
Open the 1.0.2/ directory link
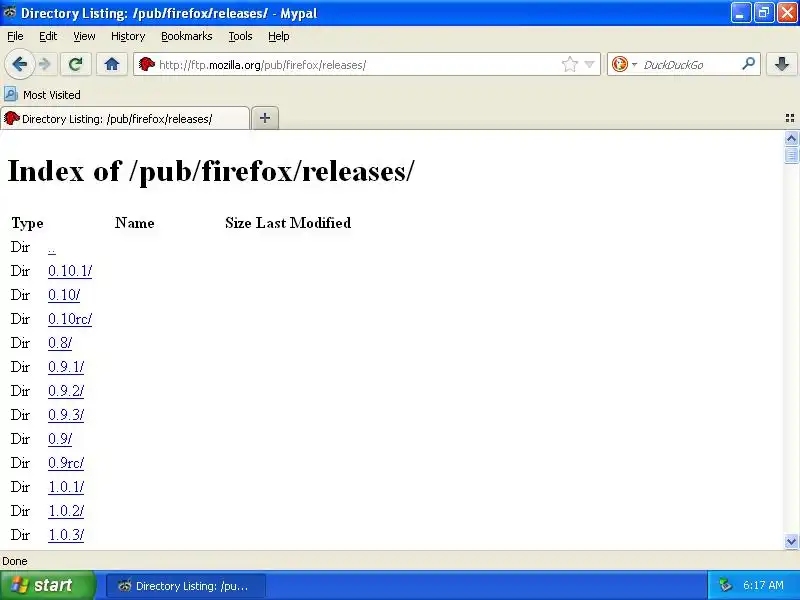pyautogui.click(x=66, y=511)
